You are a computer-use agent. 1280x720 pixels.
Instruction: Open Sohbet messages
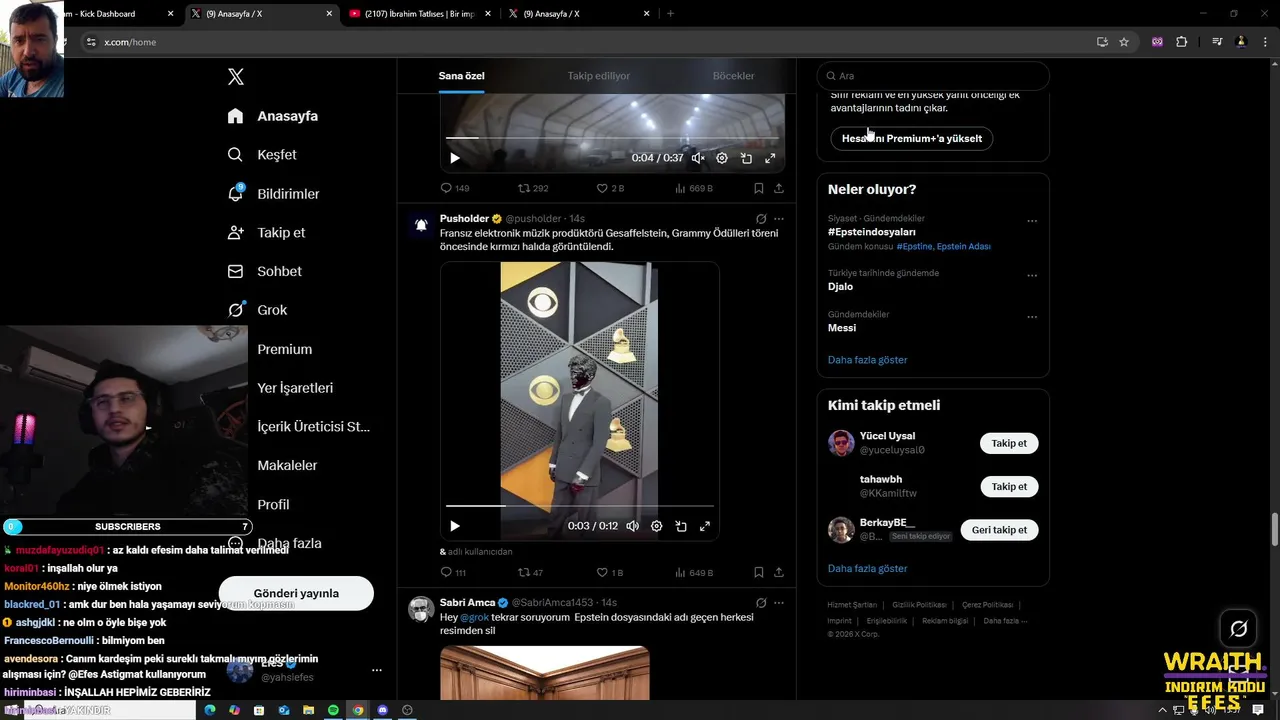pos(264,271)
